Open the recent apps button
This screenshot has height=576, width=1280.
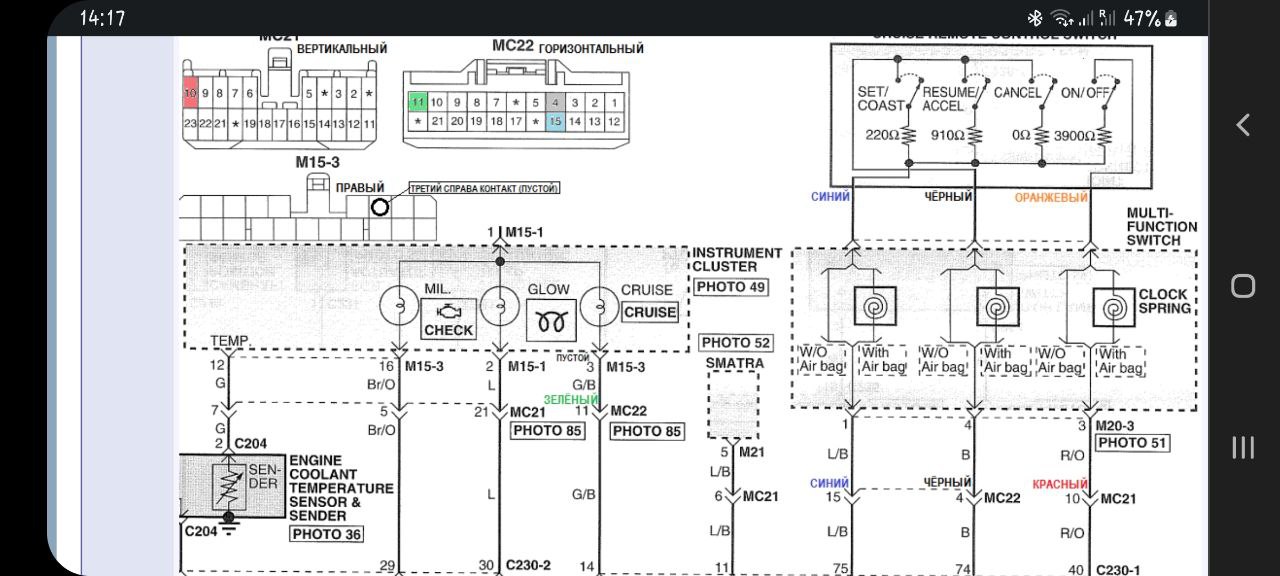[x=1243, y=447]
